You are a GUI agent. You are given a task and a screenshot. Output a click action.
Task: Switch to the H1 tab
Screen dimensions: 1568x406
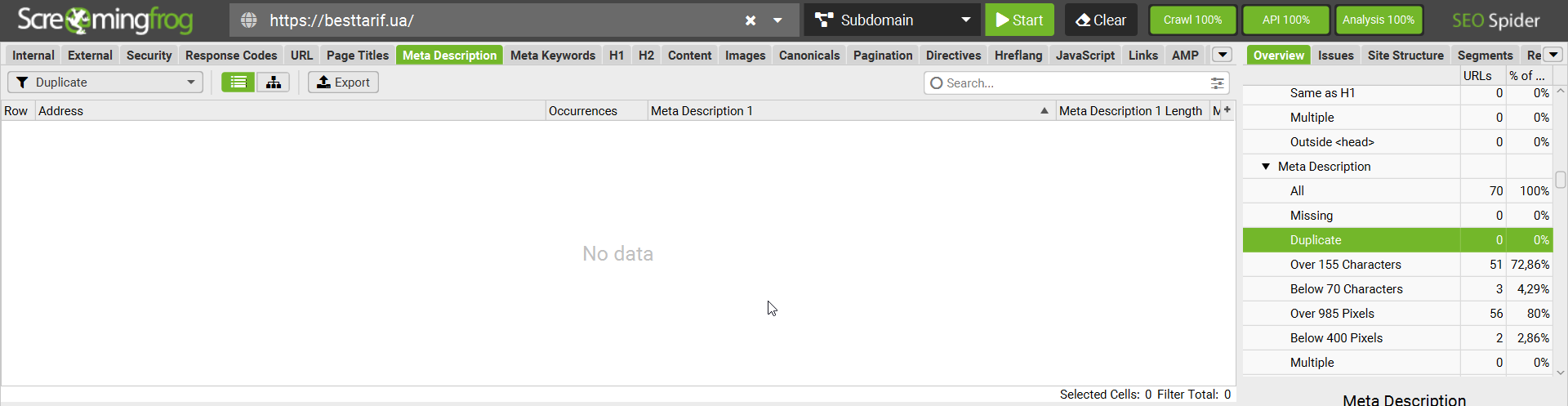point(617,55)
